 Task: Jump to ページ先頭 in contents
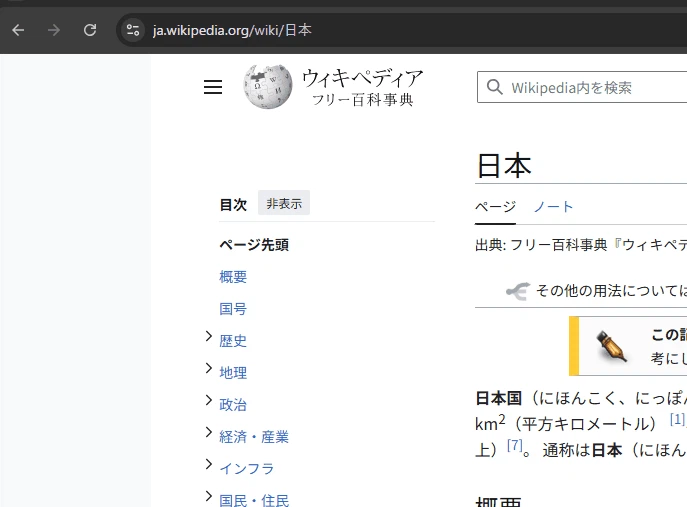pyautogui.click(x=254, y=245)
